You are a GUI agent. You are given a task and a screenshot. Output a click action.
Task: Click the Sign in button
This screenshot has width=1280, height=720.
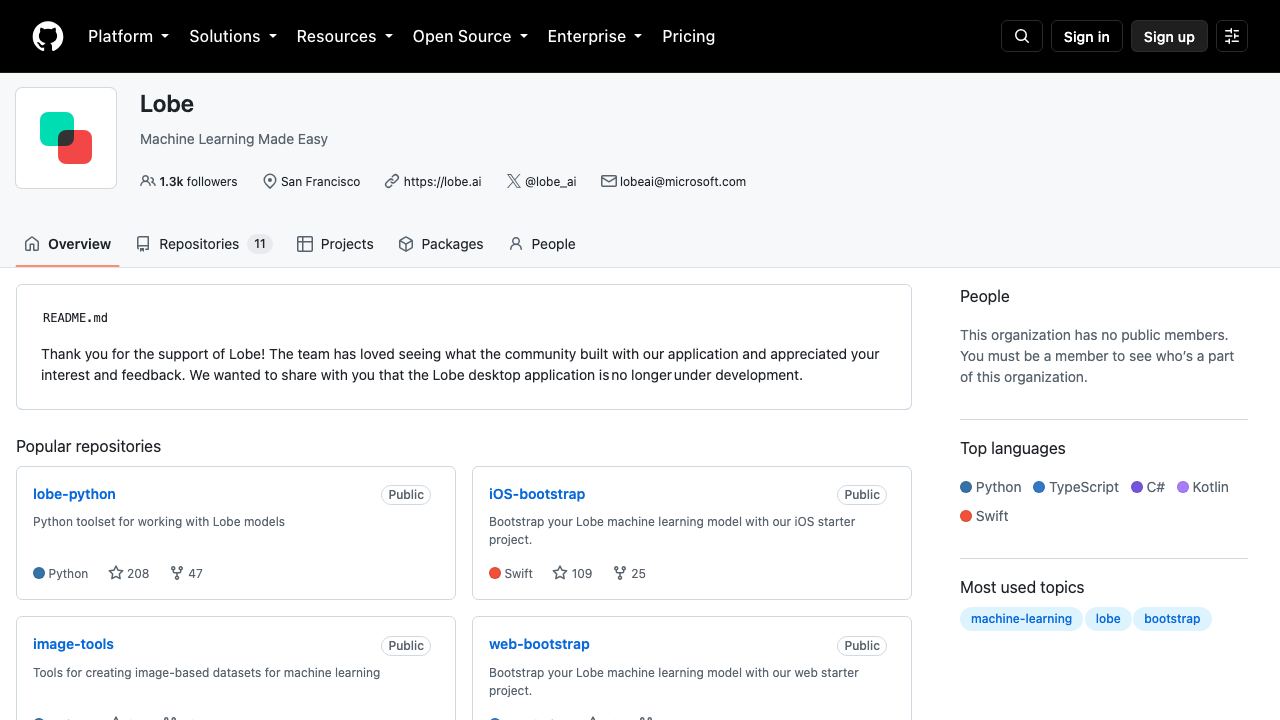click(1087, 37)
